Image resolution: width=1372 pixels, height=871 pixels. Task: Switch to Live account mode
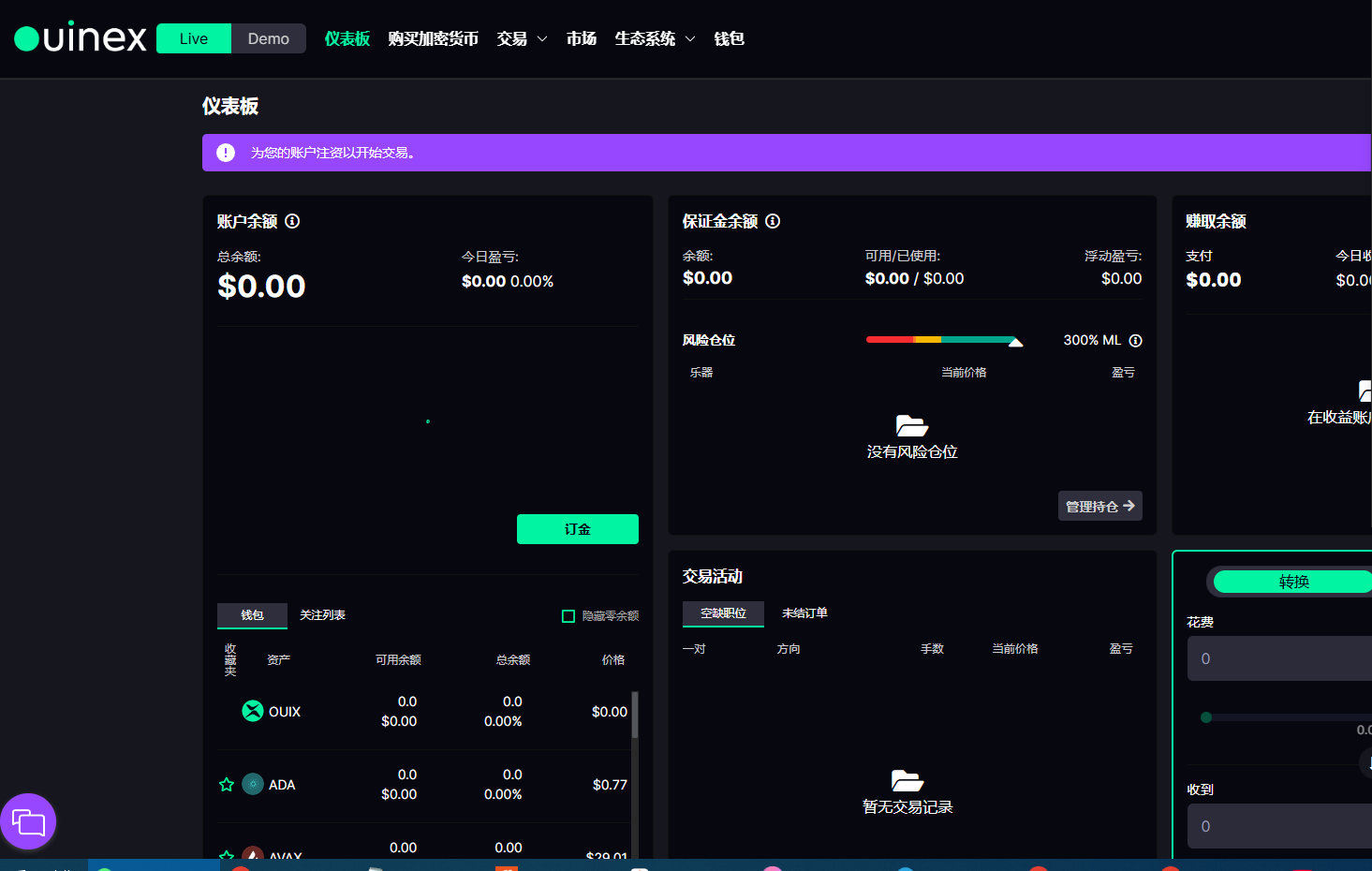tap(194, 38)
